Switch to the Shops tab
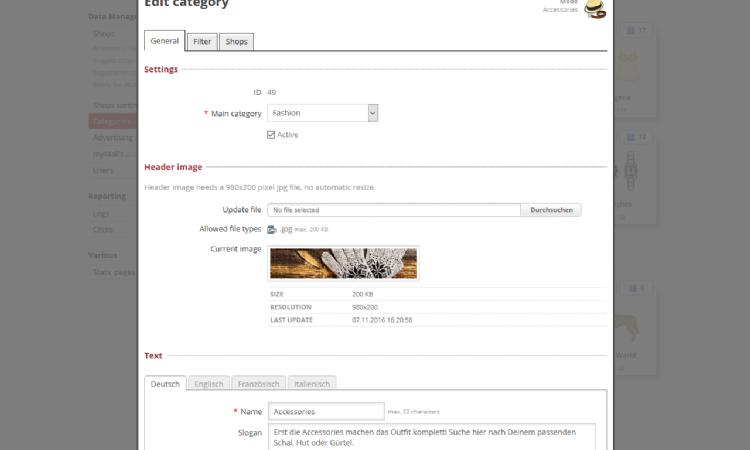The width and height of the screenshot is (750, 450). [x=236, y=41]
